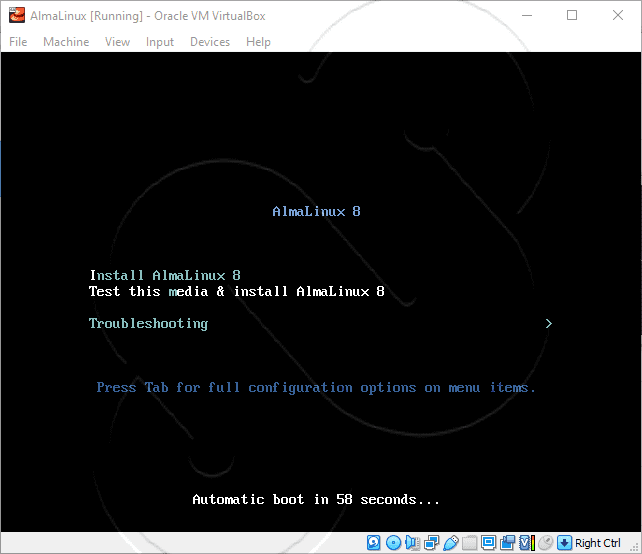Expand Troubleshooting submenu chevron
The height and width of the screenshot is (554, 642).
(549, 323)
